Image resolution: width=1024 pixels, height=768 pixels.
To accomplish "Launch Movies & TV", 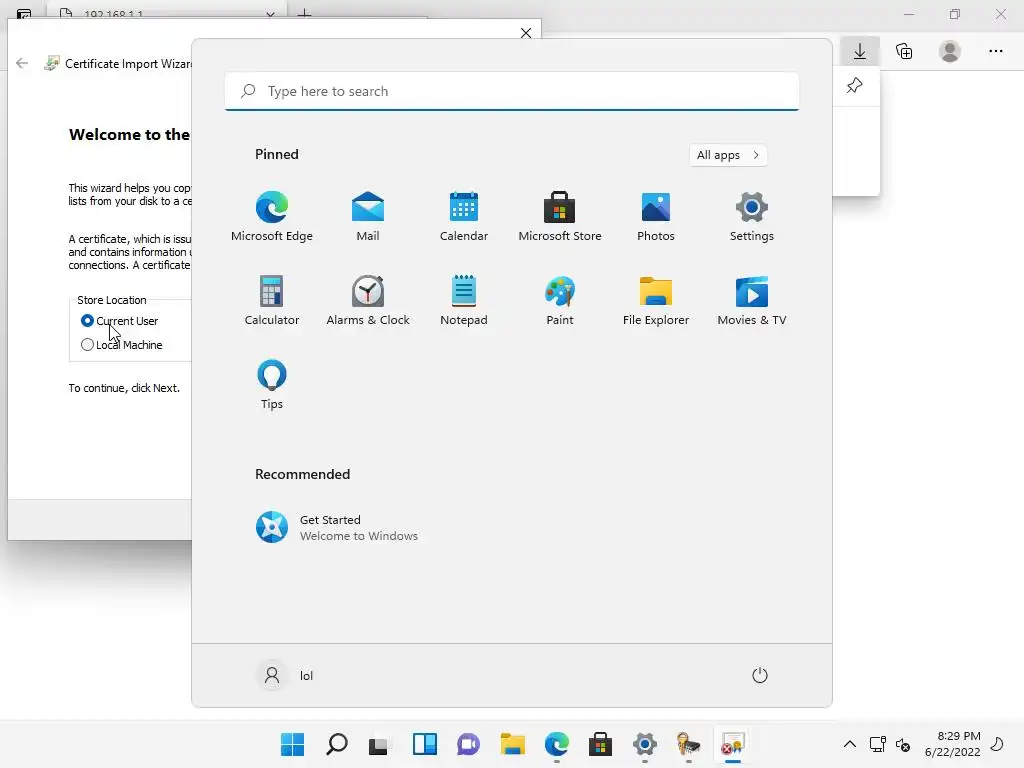I will coord(752,300).
